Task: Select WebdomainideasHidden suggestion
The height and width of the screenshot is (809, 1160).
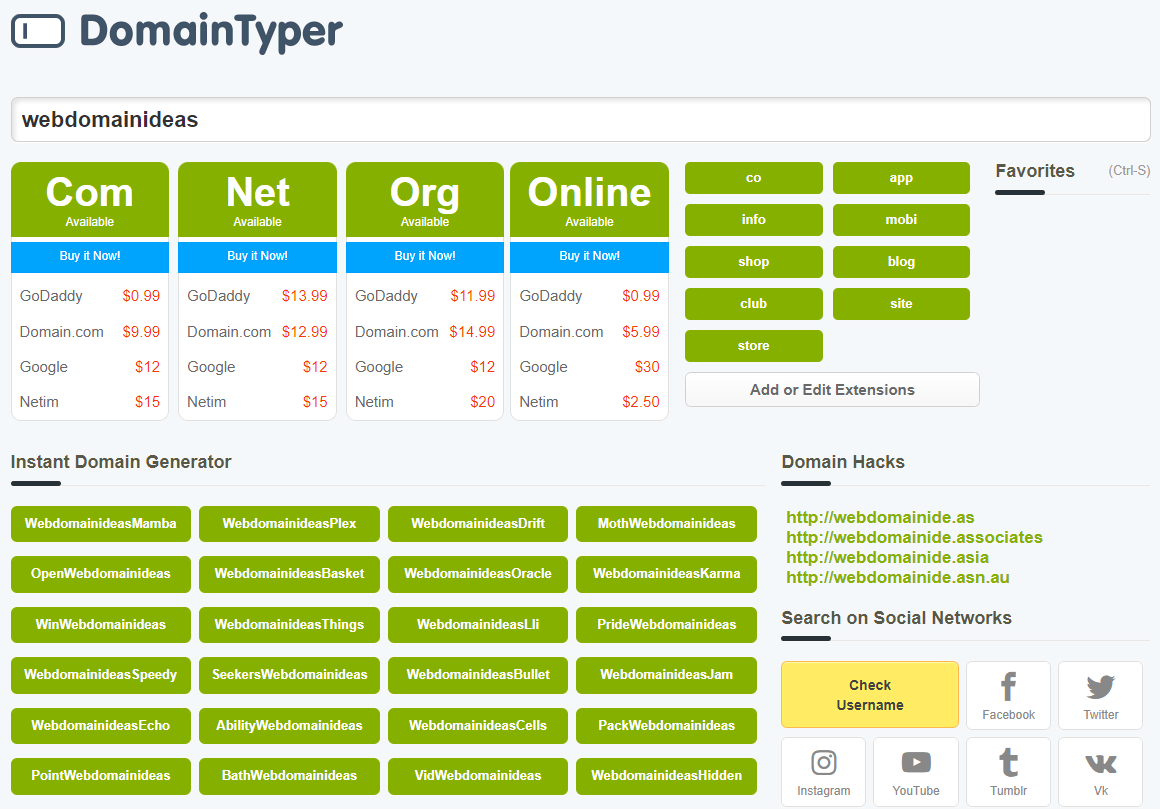Action: pyautogui.click(x=667, y=776)
